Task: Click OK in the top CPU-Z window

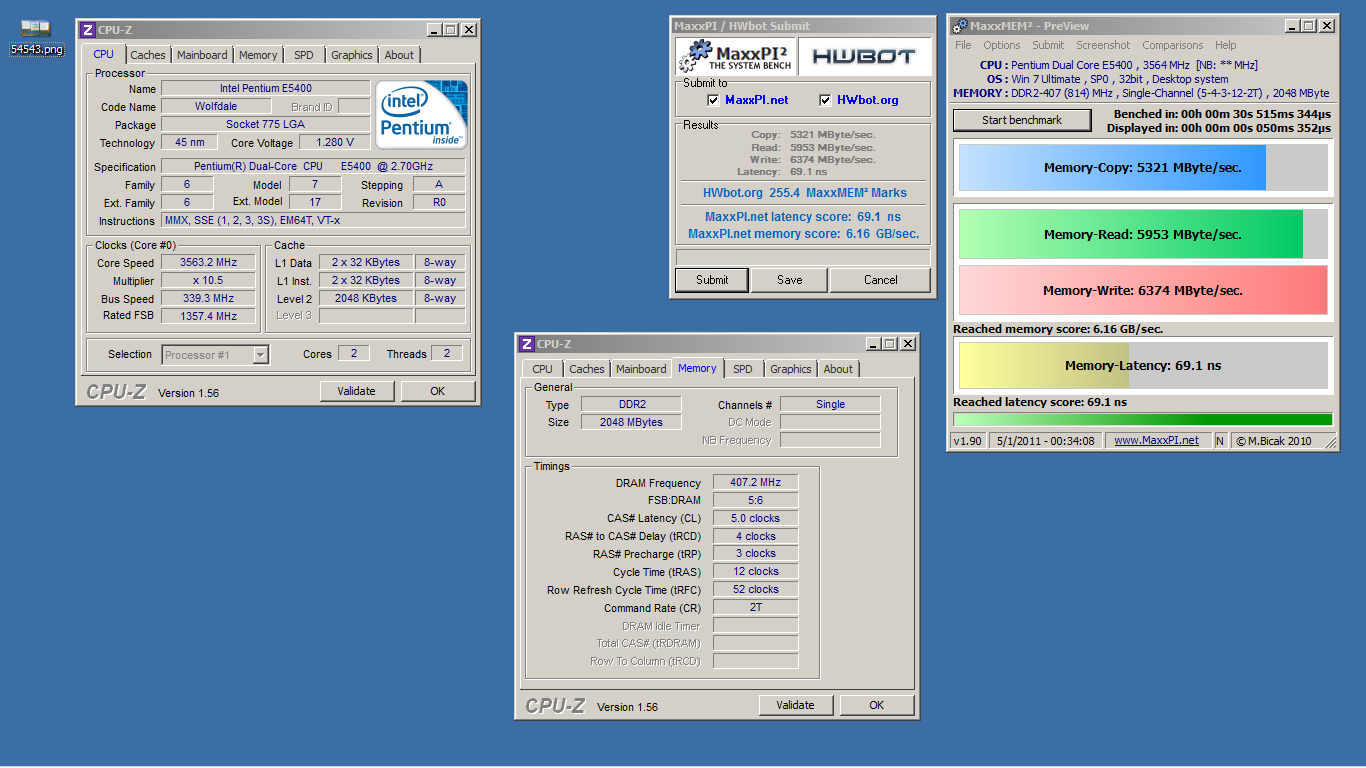Action: click(x=438, y=391)
